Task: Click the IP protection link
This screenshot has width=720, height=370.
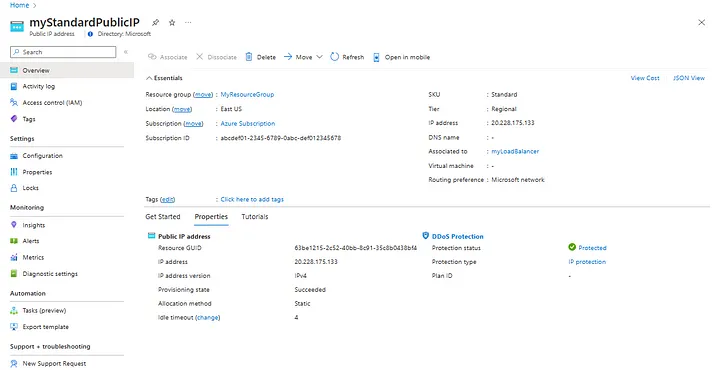Action: coord(587,262)
